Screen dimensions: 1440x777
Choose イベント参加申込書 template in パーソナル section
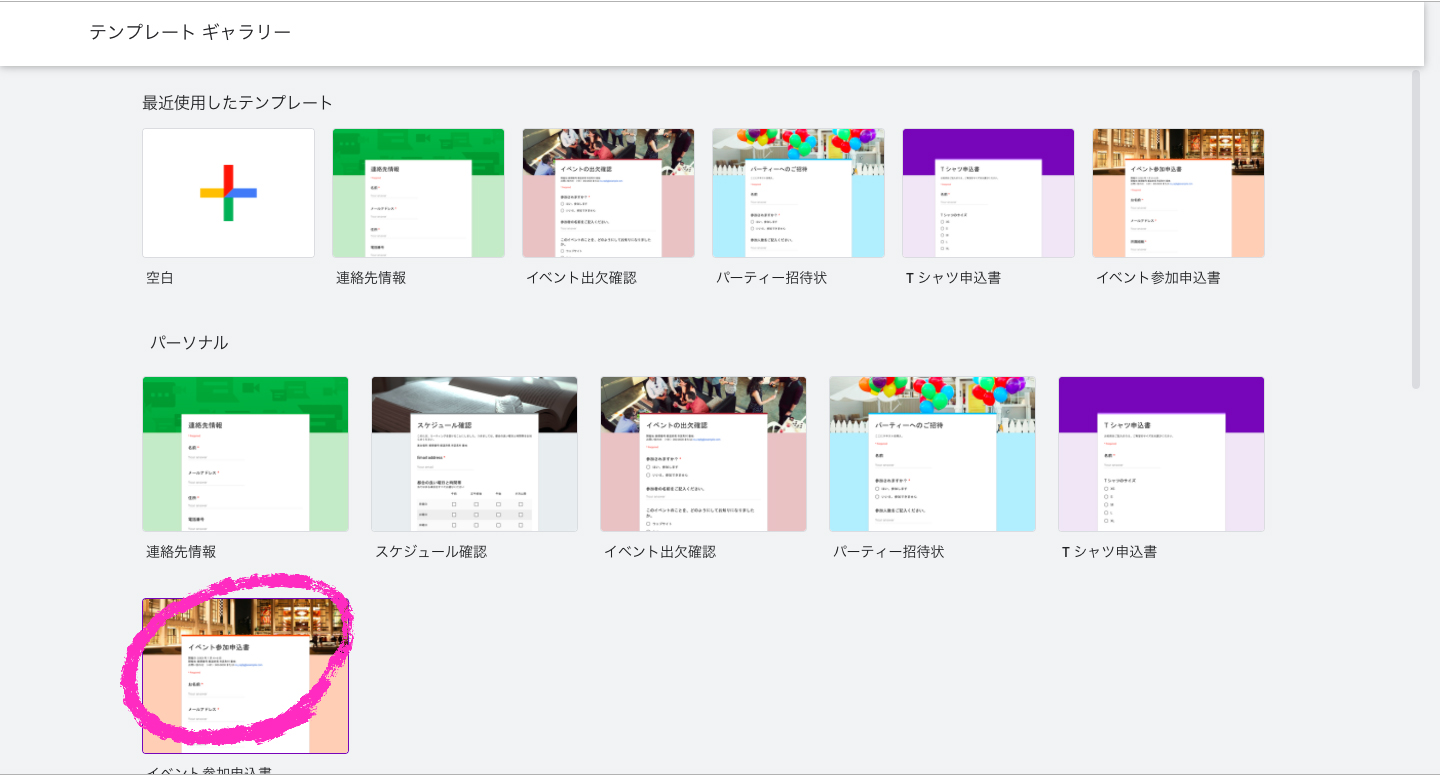pos(245,676)
